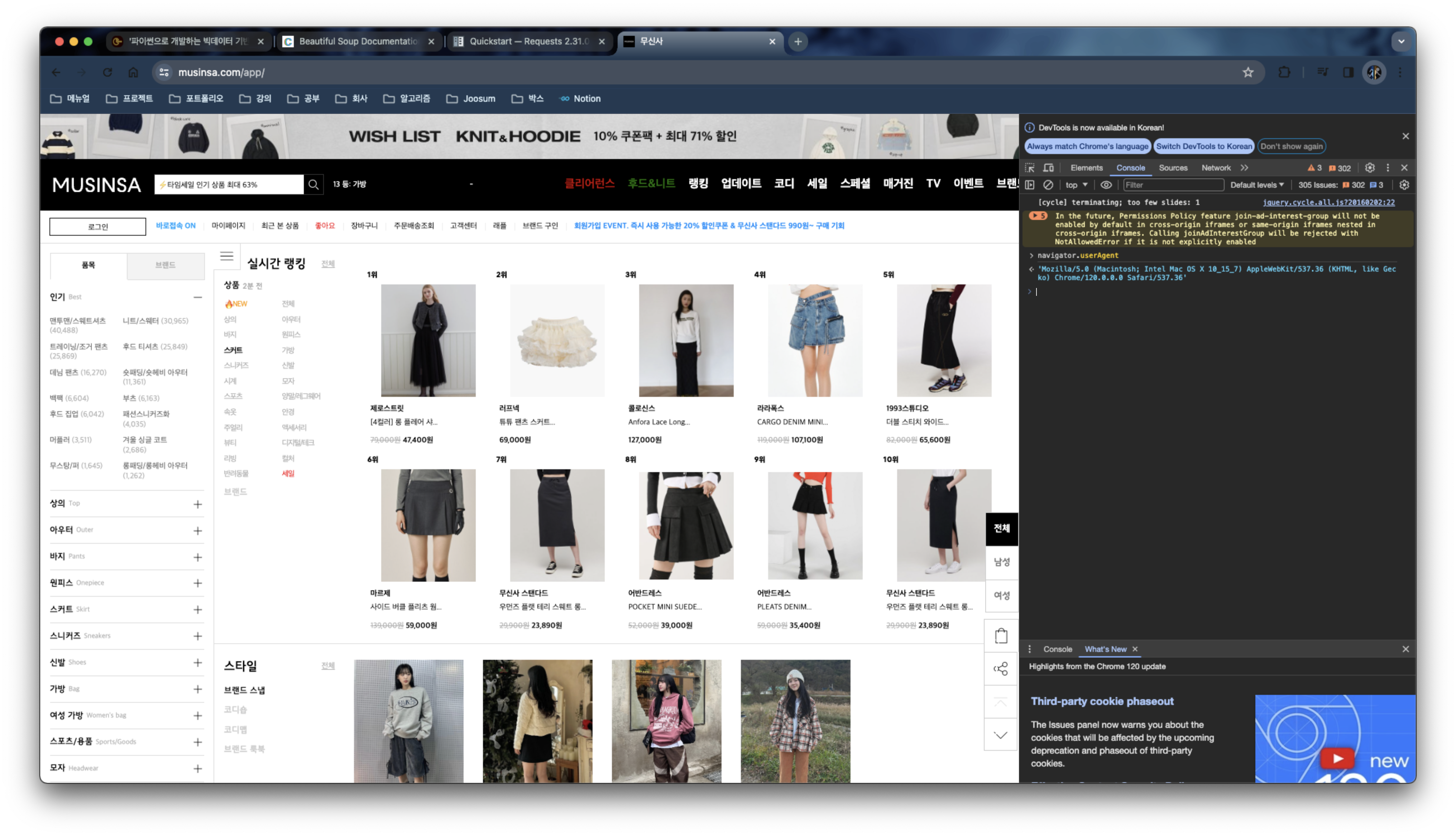Clear console with the ban icon
1456x836 pixels.
1048,185
